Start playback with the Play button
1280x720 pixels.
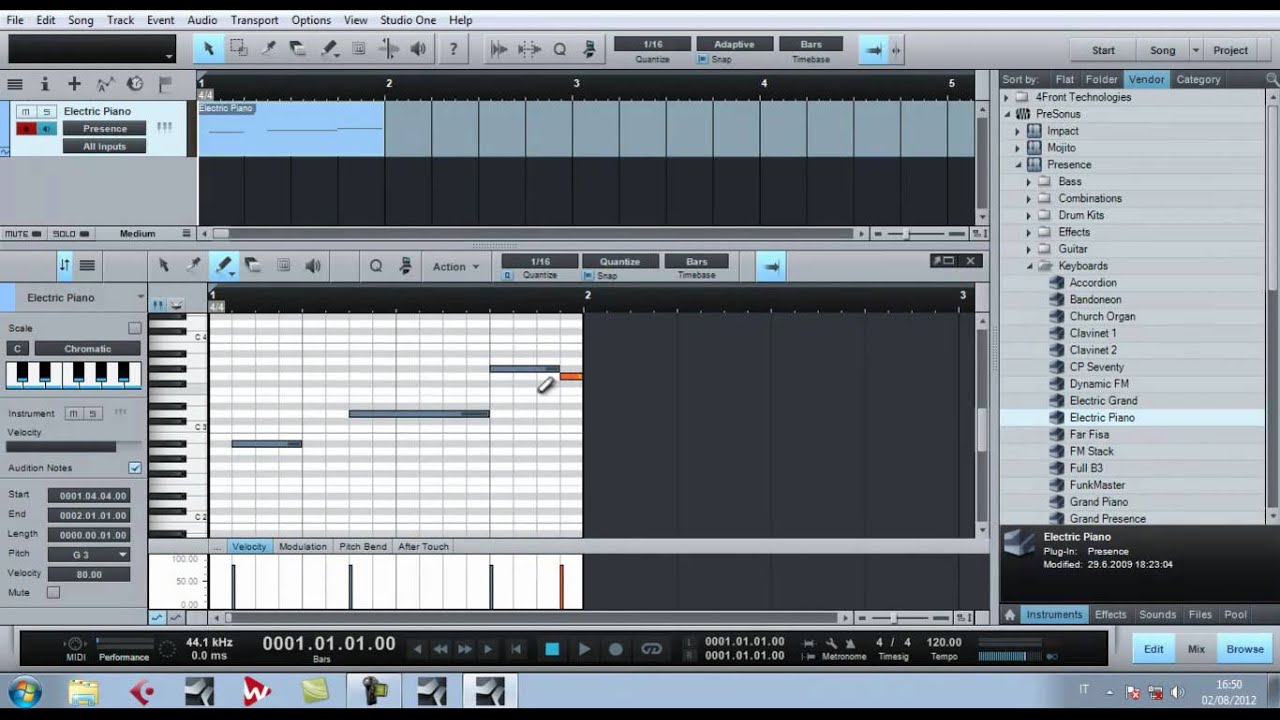pyautogui.click(x=584, y=649)
